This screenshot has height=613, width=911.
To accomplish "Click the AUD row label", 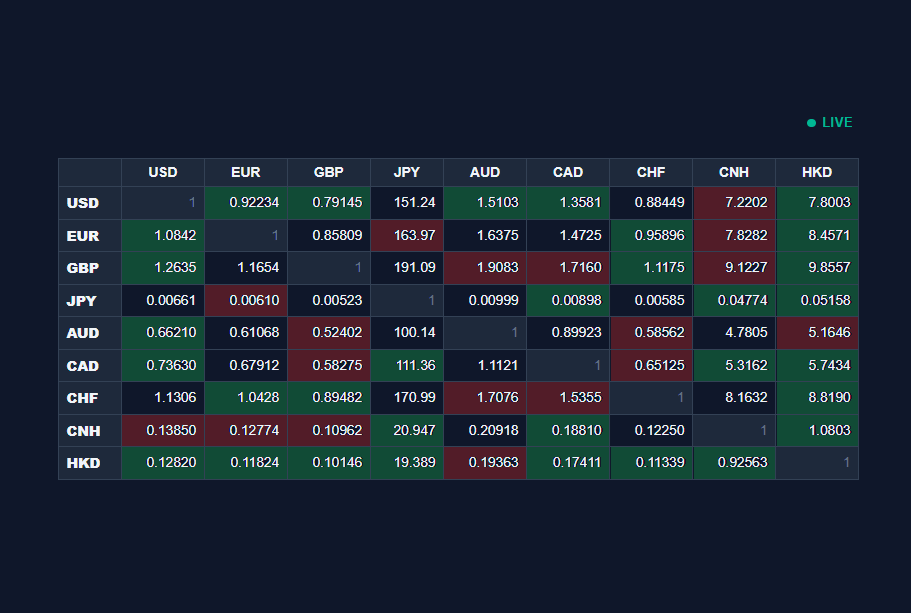I will point(90,333).
